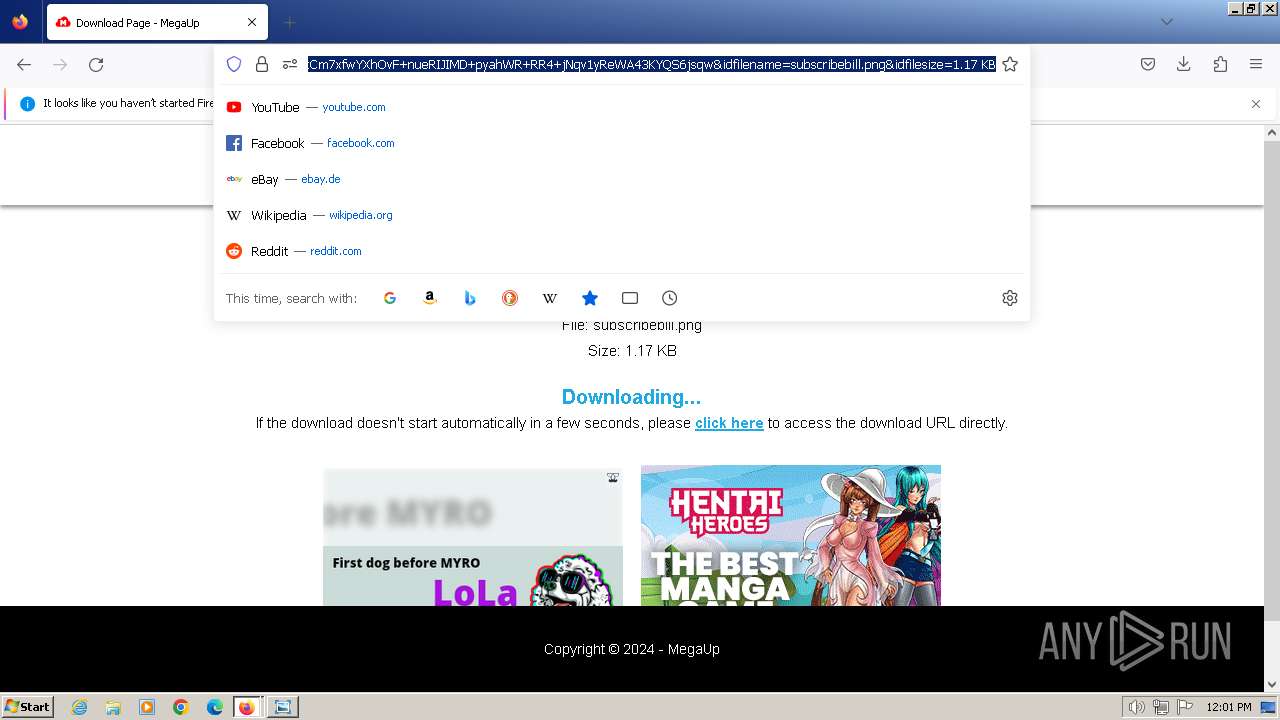Search in History clock icon
The height and width of the screenshot is (720, 1280).
coord(670,298)
